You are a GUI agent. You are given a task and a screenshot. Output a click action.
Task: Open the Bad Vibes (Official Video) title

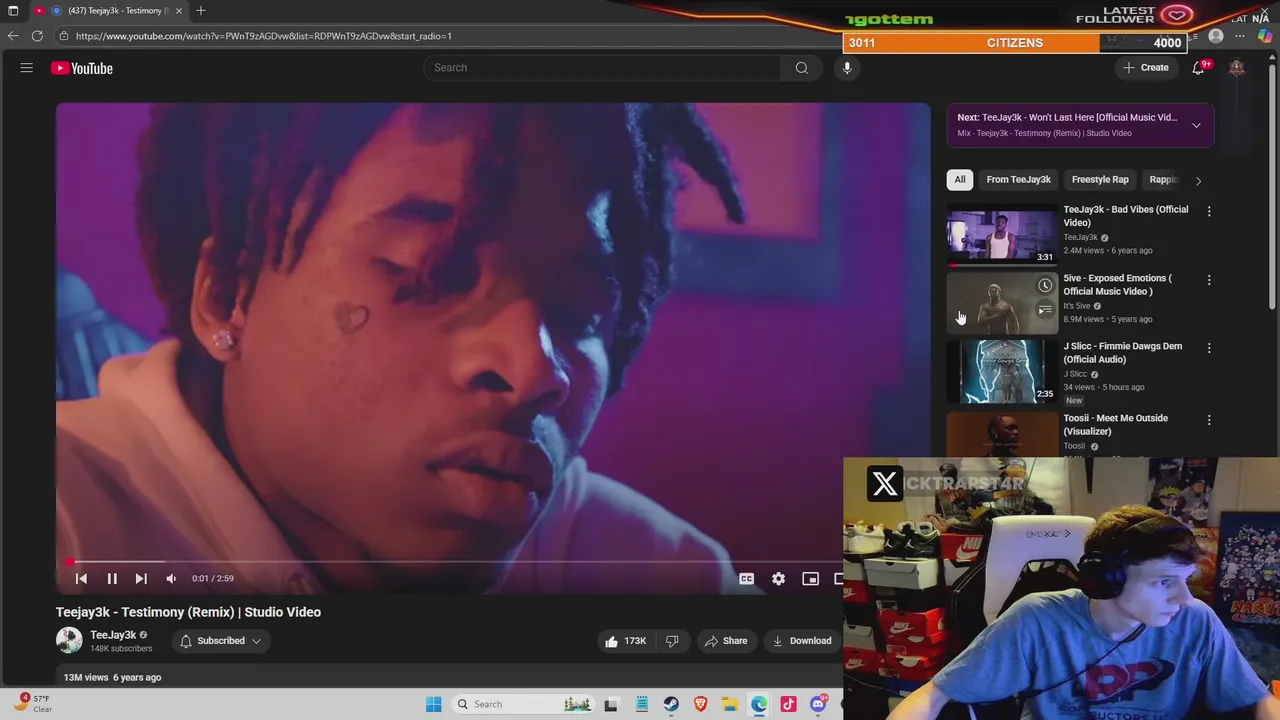pyautogui.click(x=1126, y=216)
